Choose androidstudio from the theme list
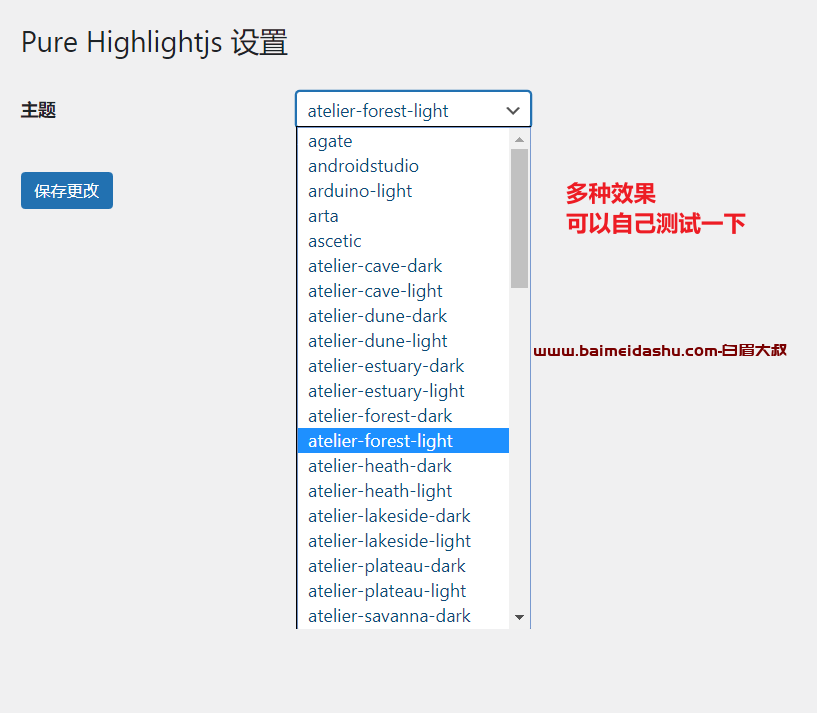 [403, 166]
